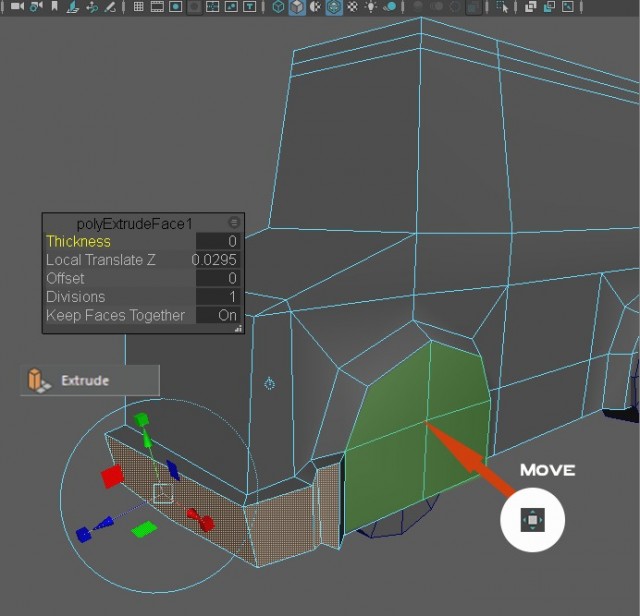This screenshot has height=616, width=640.
Task: Click the HUD panel resize grip
Action: [238, 329]
